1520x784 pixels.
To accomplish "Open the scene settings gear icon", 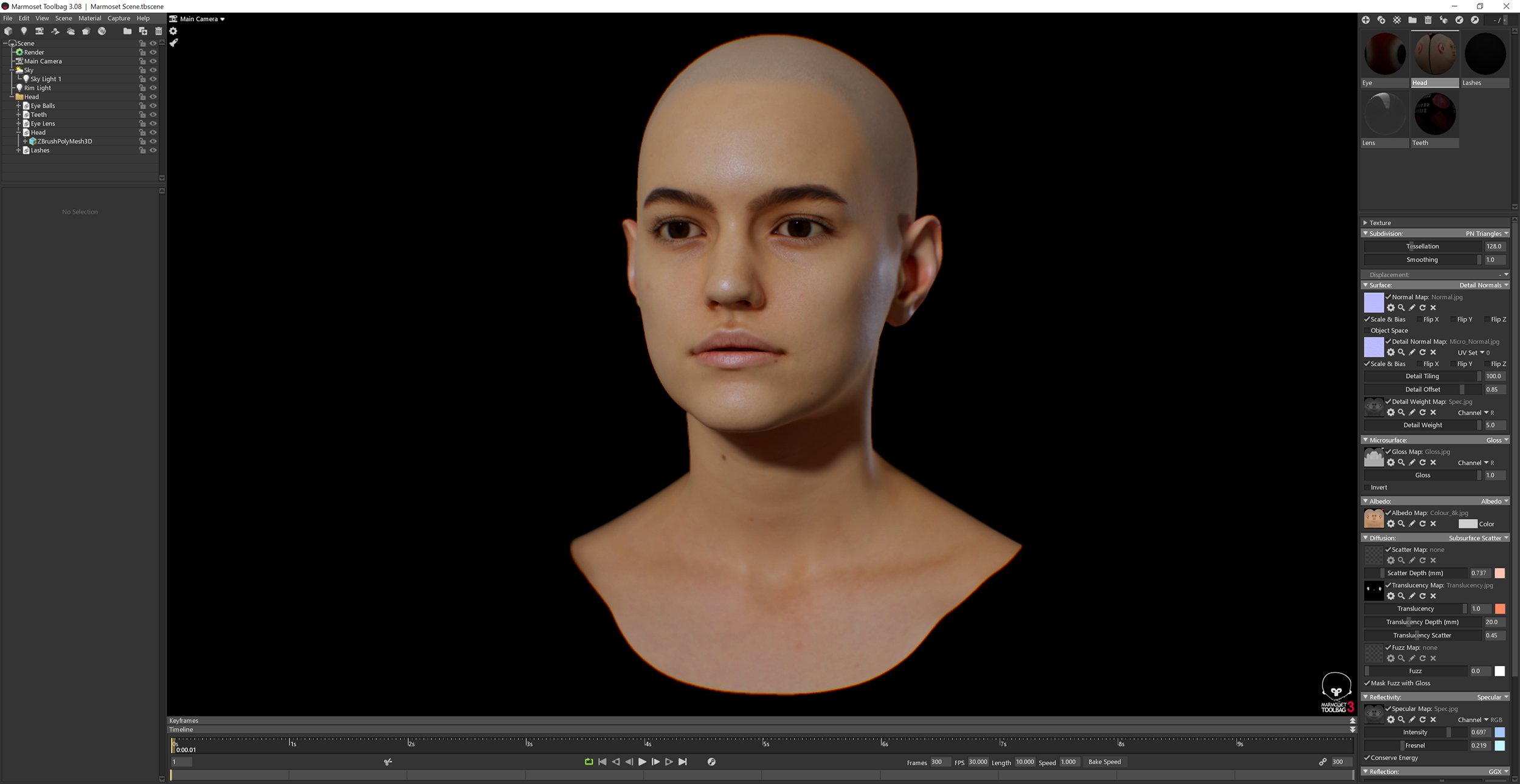I will point(174,30).
